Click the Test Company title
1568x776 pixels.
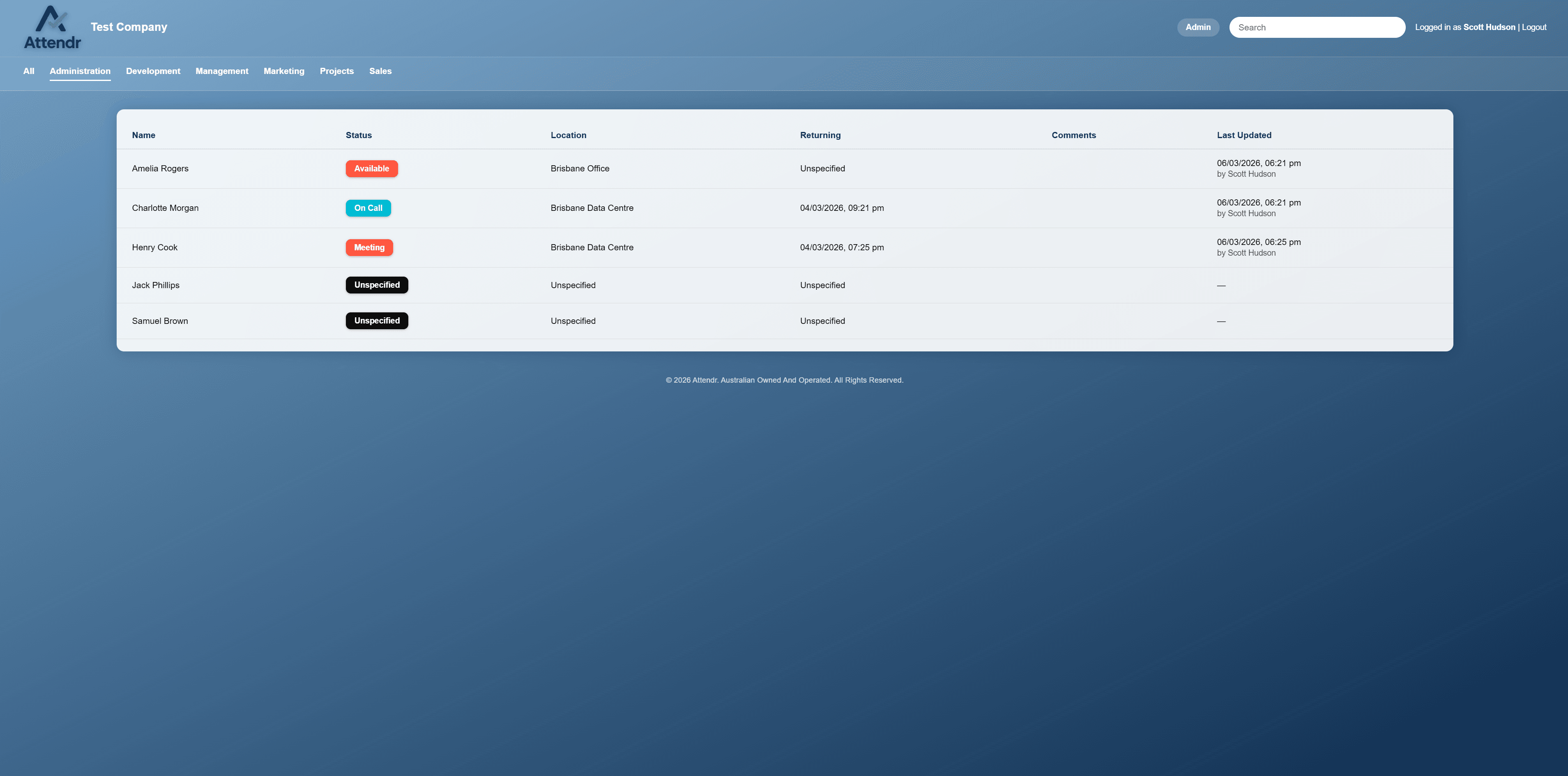tap(129, 27)
